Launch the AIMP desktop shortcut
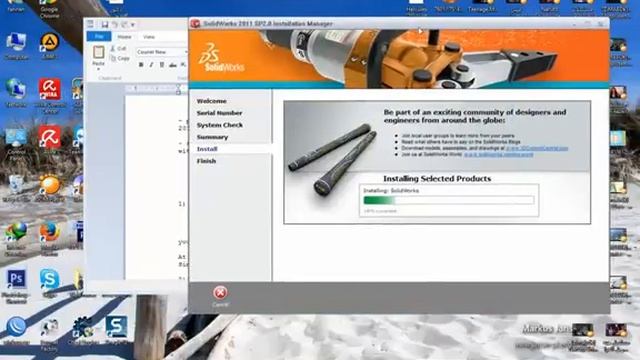The height and width of the screenshot is (360, 640). point(49,46)
